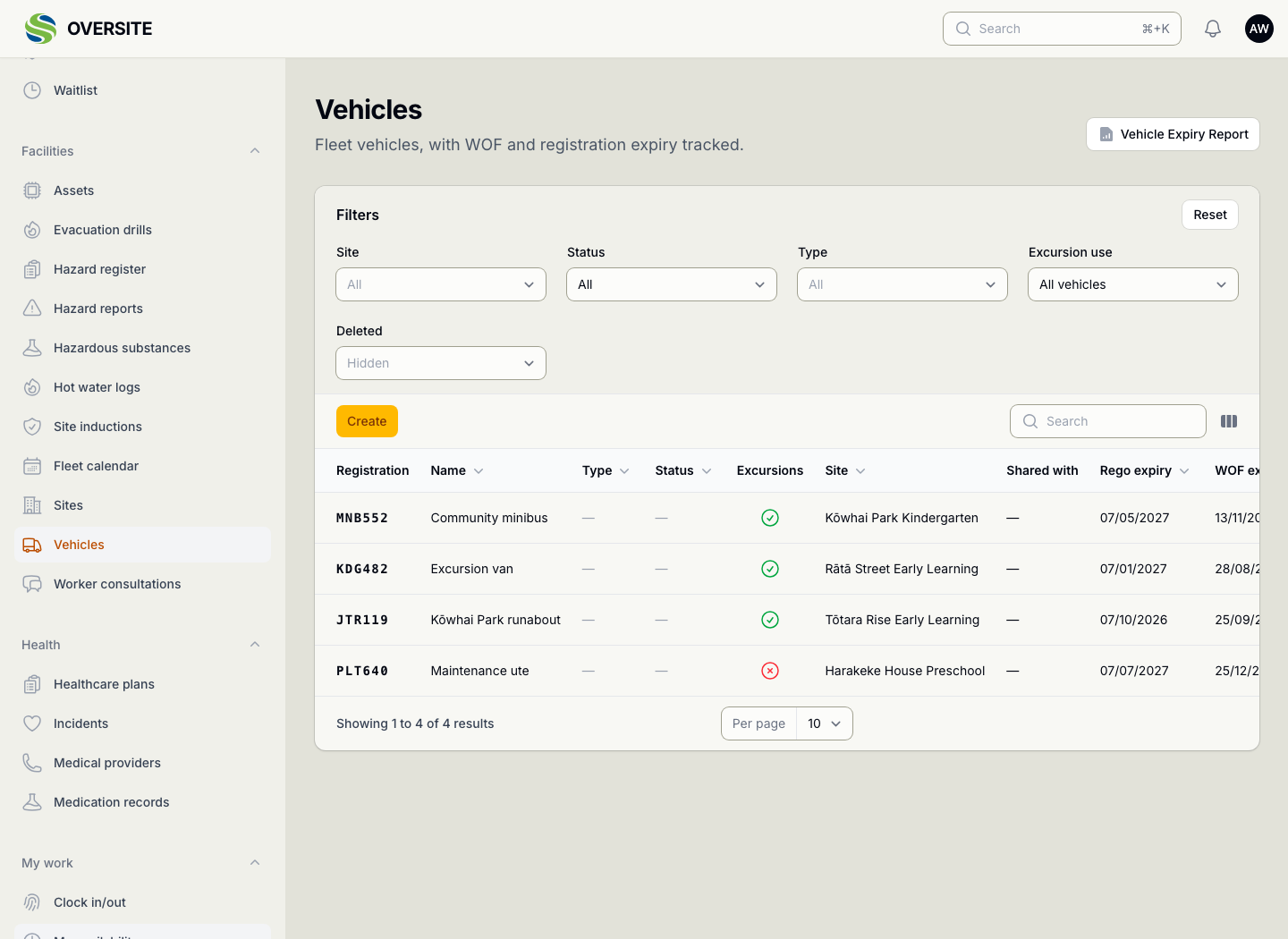Click the Clock in/out fingerprint icon
1288x939 pixels.
pyautogui.click(x=32, y=902)
